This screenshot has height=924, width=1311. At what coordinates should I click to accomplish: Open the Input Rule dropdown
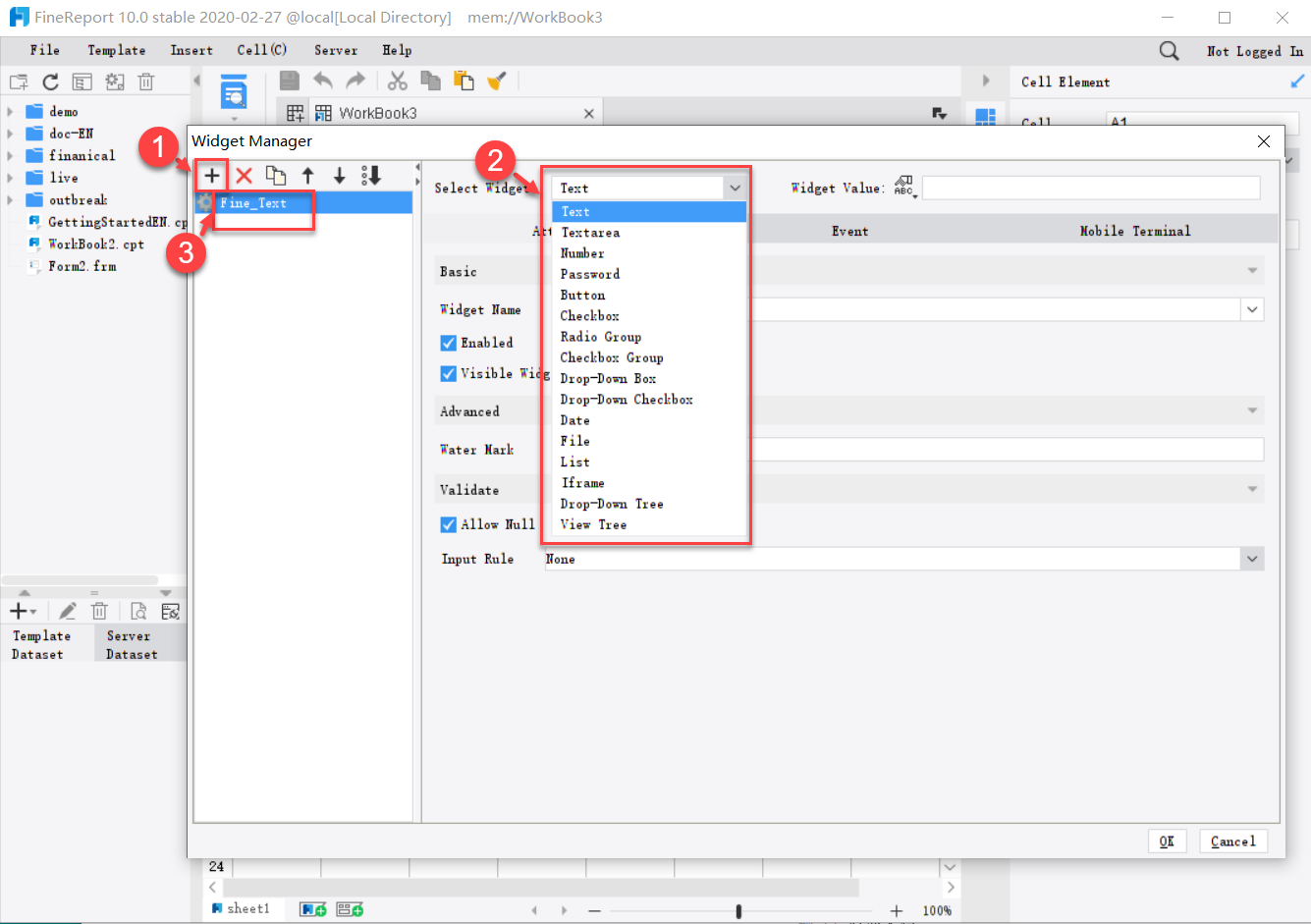[1252, 558]
